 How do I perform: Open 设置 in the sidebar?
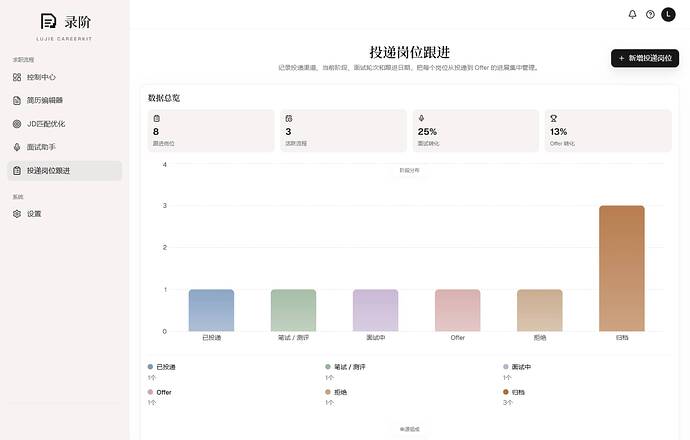(x=64, y=214)
